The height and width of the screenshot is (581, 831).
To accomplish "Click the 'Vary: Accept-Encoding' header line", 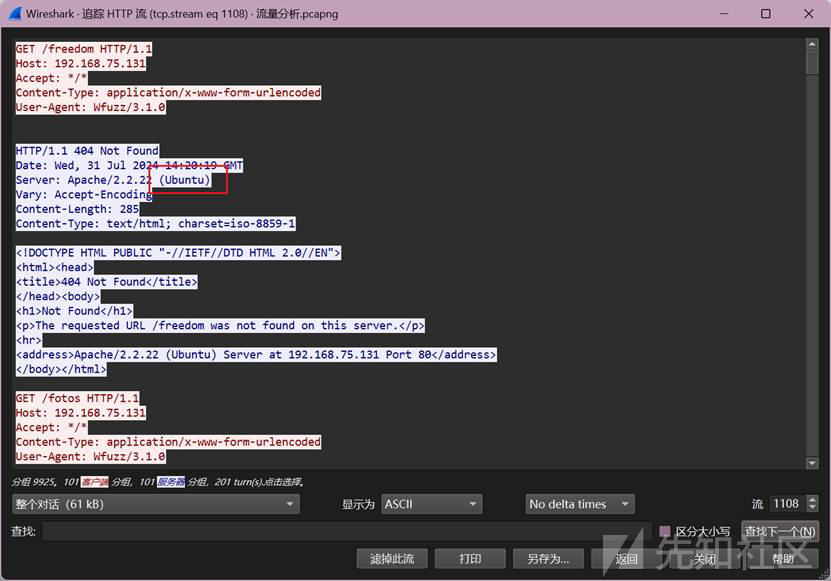I will [x=84, y=195].
